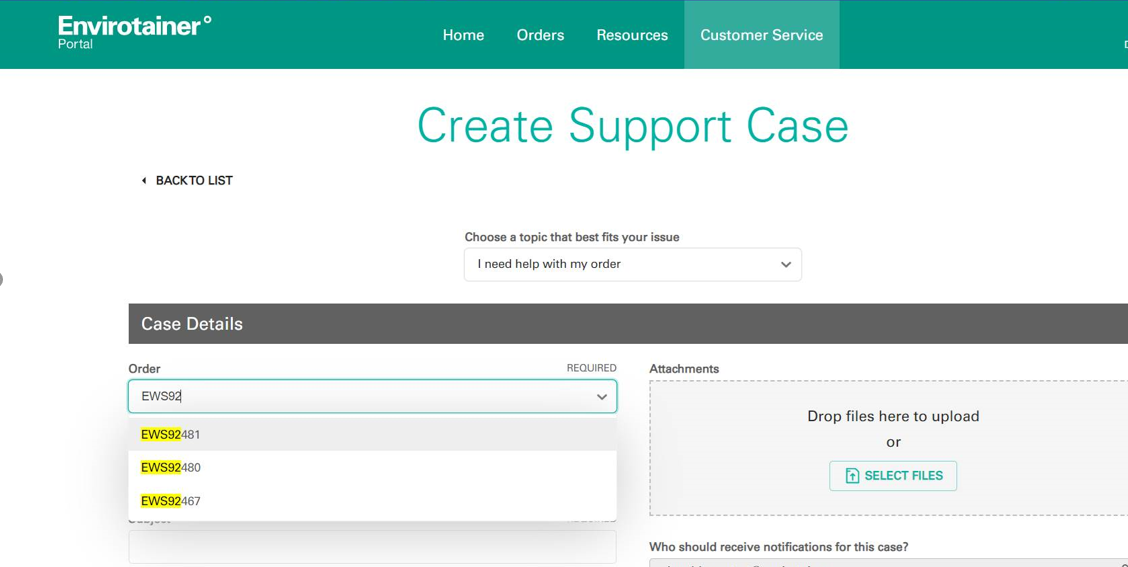Open the topic dropdown showing 'I need help with my order'
1128x567 pixels.
(x=632, y=264)
